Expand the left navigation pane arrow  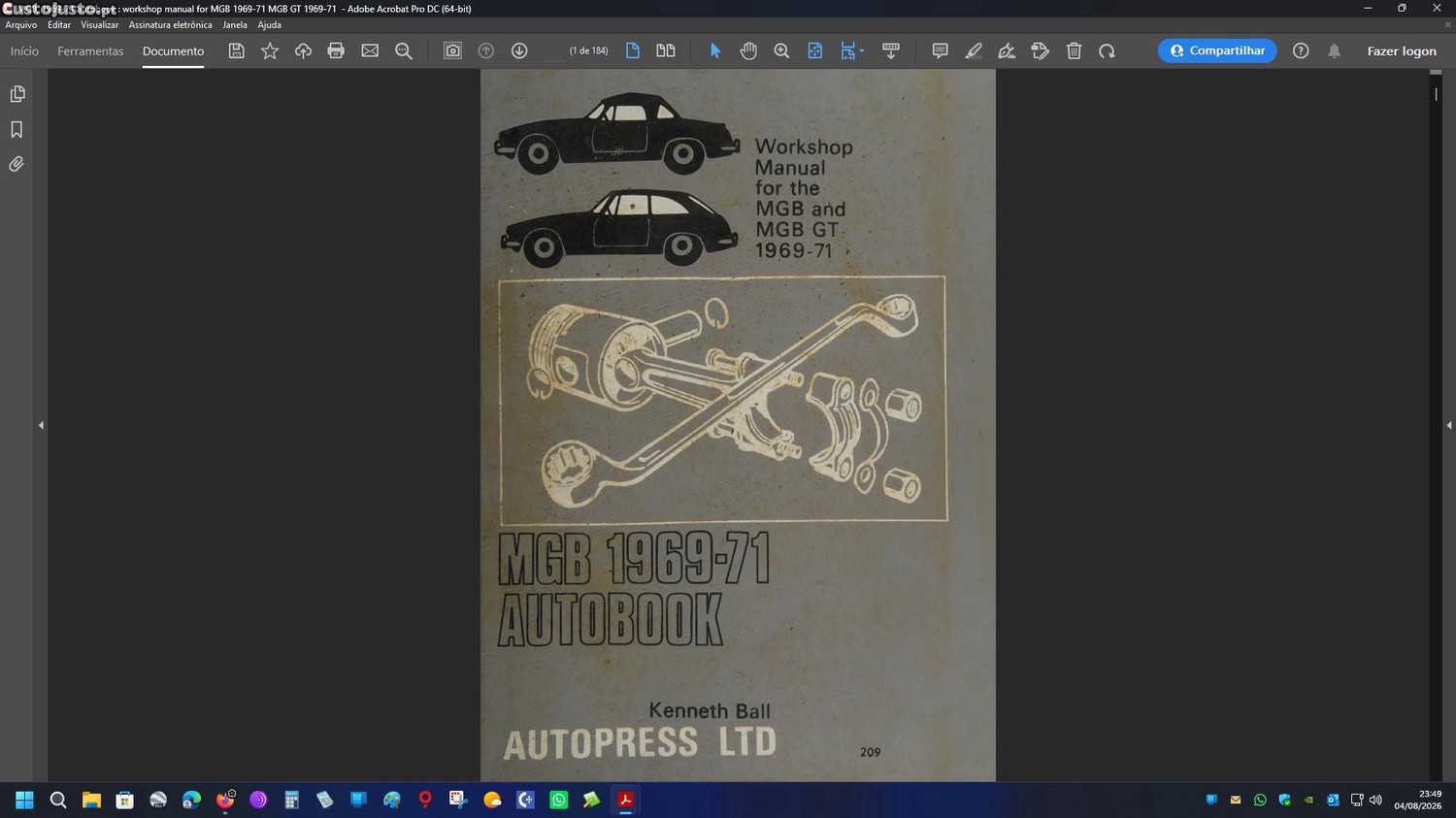click(x=41, y=425)
